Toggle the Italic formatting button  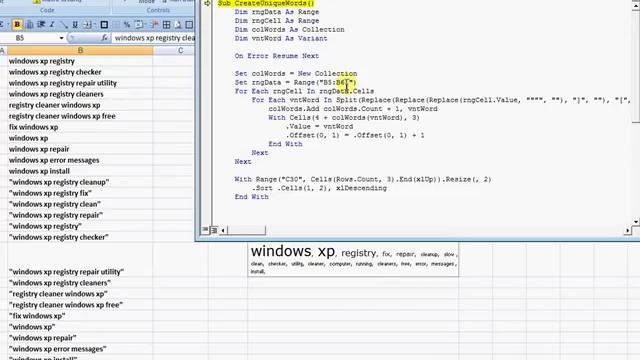[52, 25]
